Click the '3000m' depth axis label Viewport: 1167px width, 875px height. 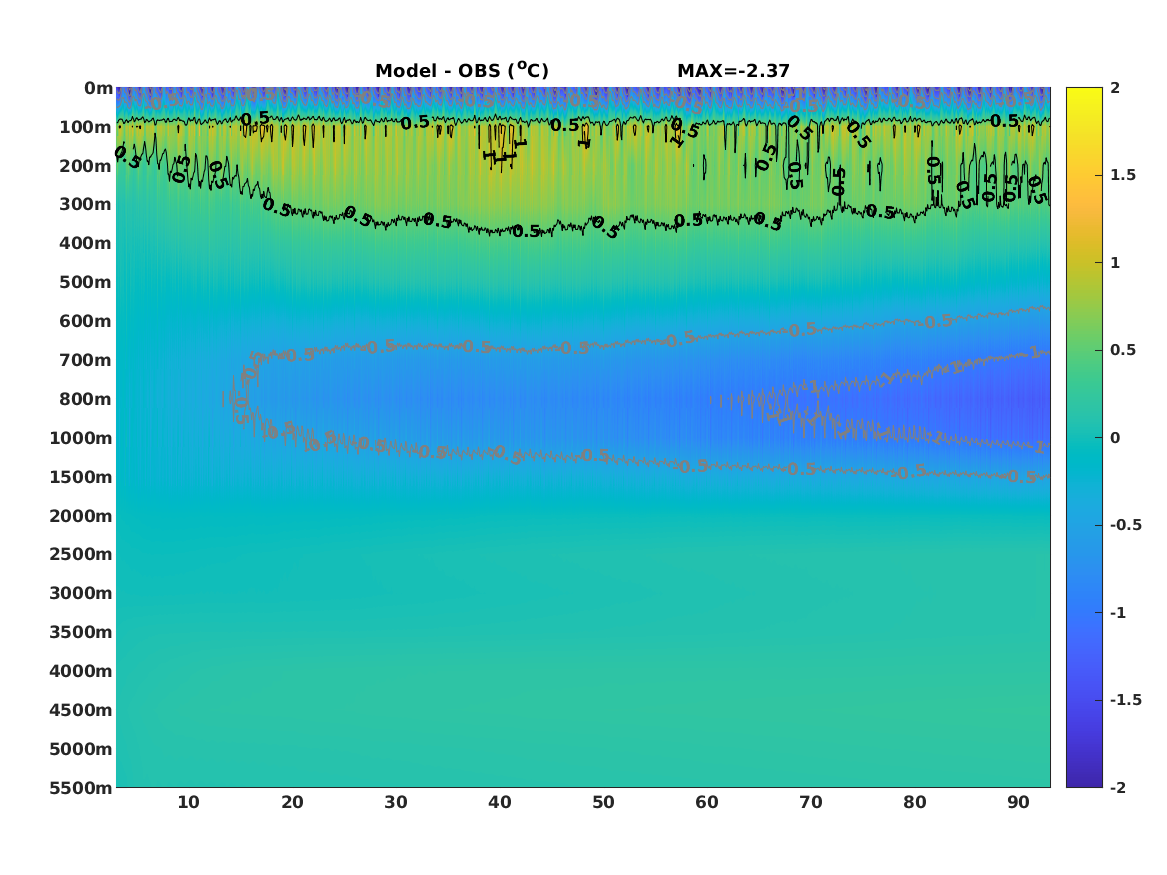[x=81, y=593]
